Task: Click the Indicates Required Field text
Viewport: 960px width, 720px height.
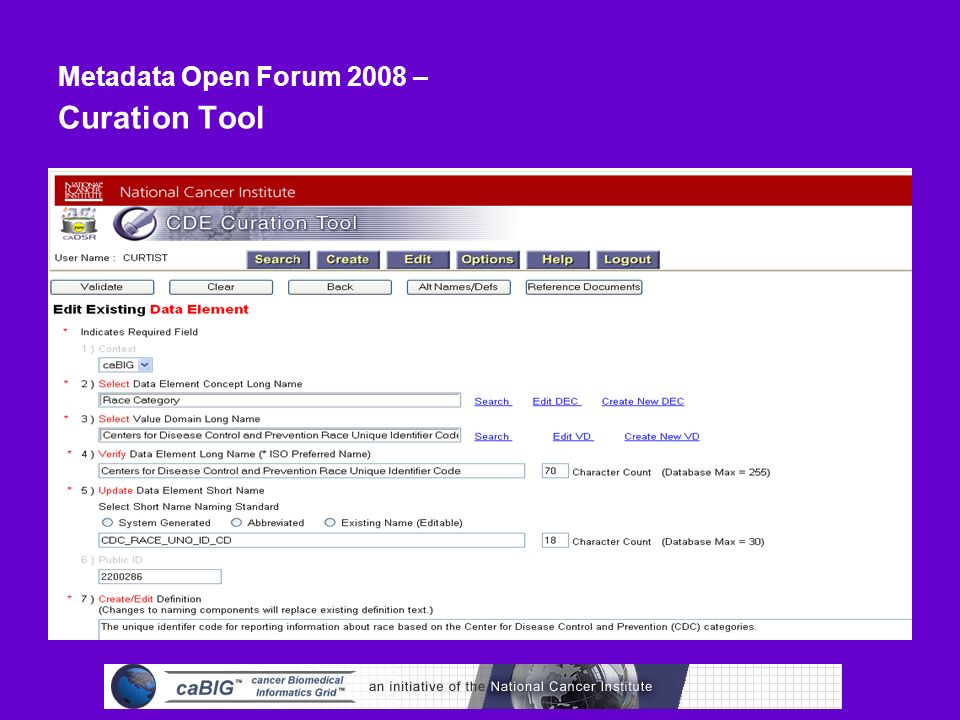Action: coord(139,332)
